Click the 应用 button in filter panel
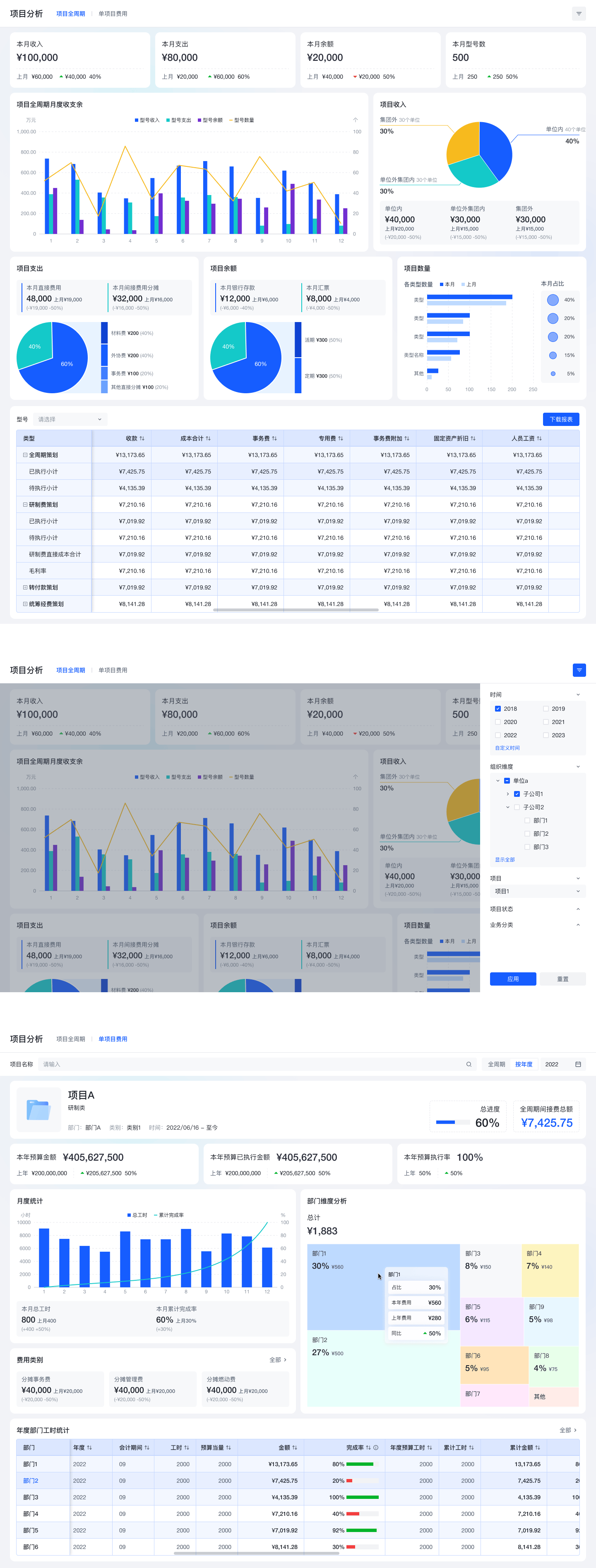596x1568 pixels. pyautogui.click(x=513, y=979)
